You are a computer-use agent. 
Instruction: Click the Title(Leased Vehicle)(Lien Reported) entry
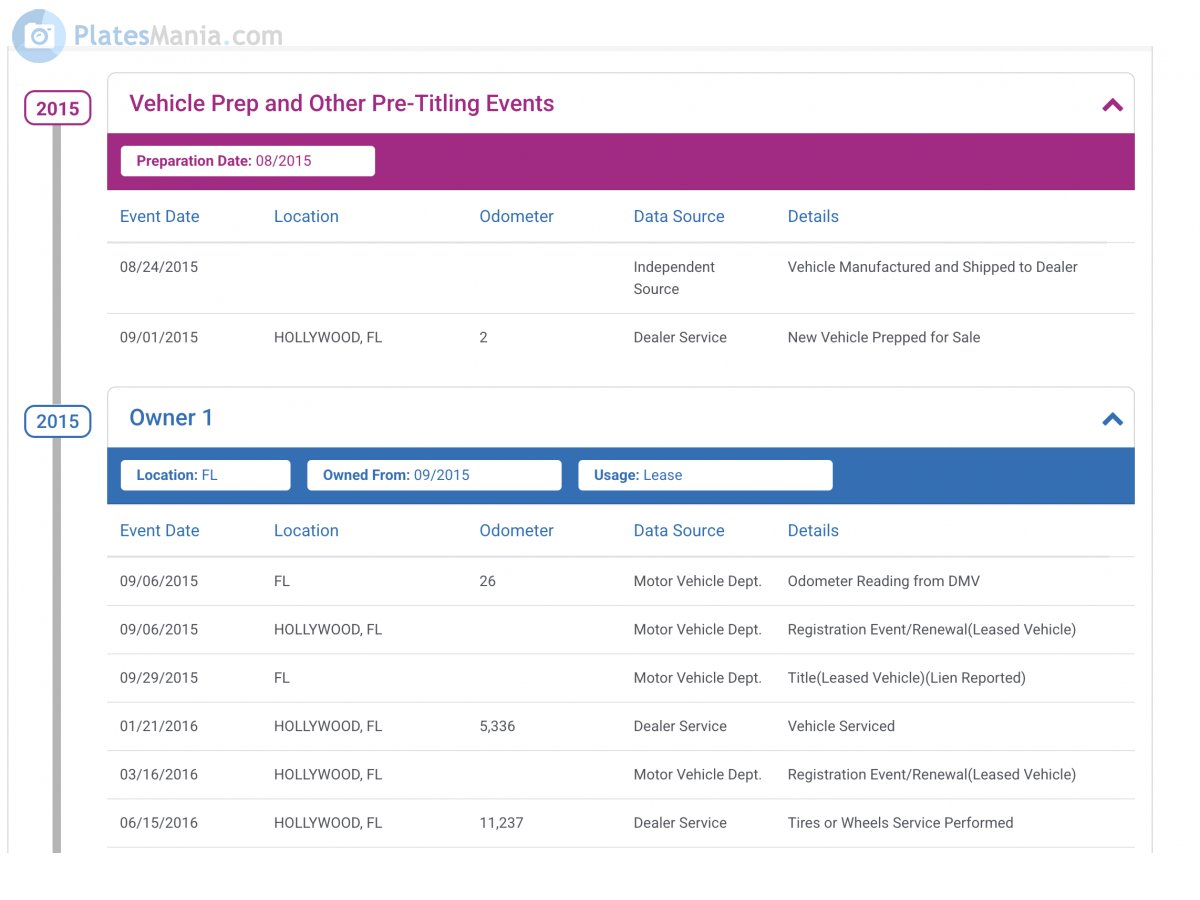coord(906,678)
